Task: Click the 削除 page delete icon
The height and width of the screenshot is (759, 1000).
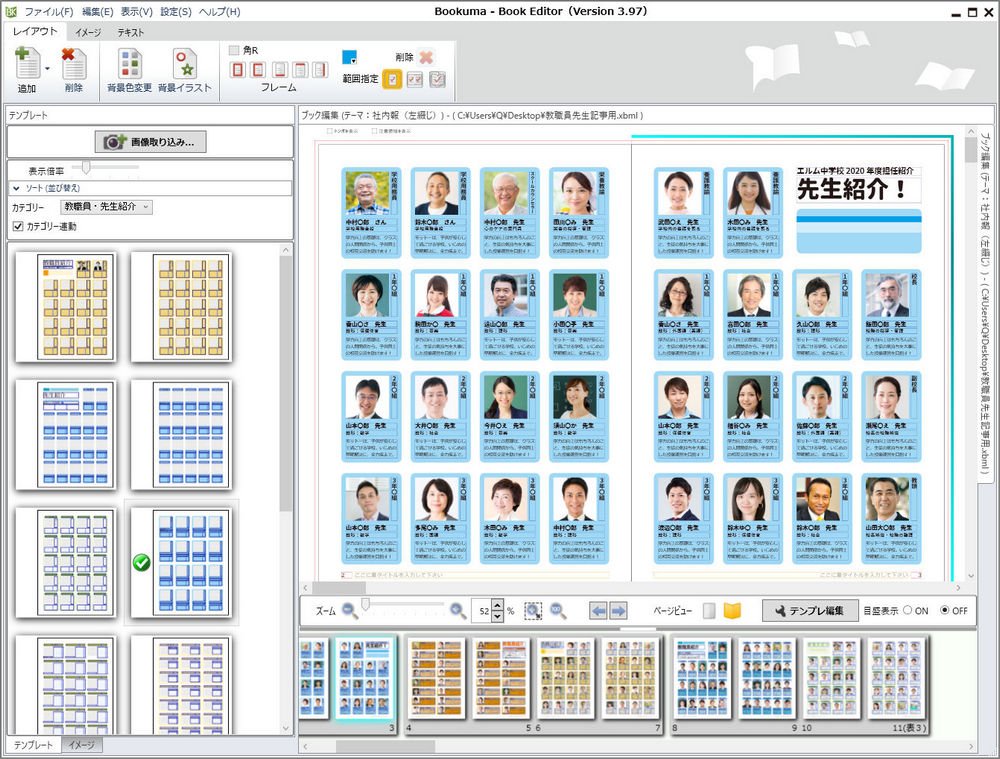Action: tap(74, 65)
